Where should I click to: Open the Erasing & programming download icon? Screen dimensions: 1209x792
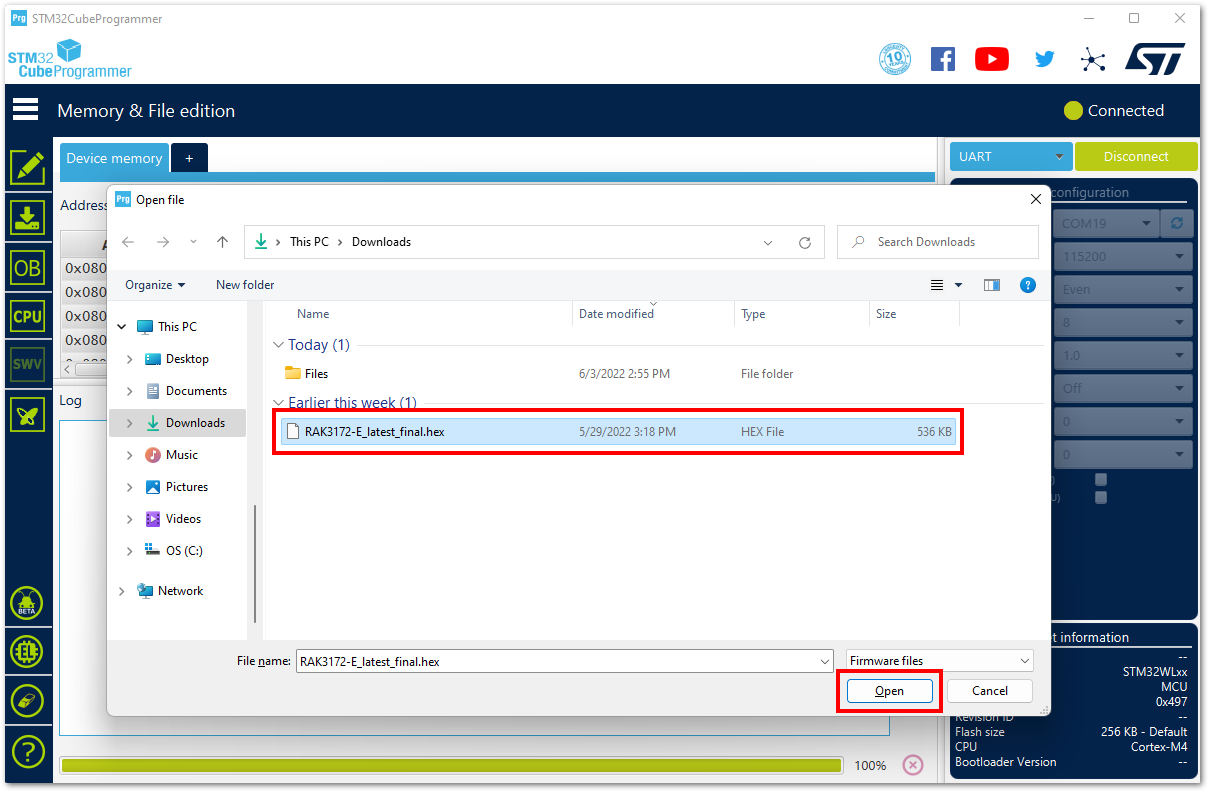click(x=28, y=217)
